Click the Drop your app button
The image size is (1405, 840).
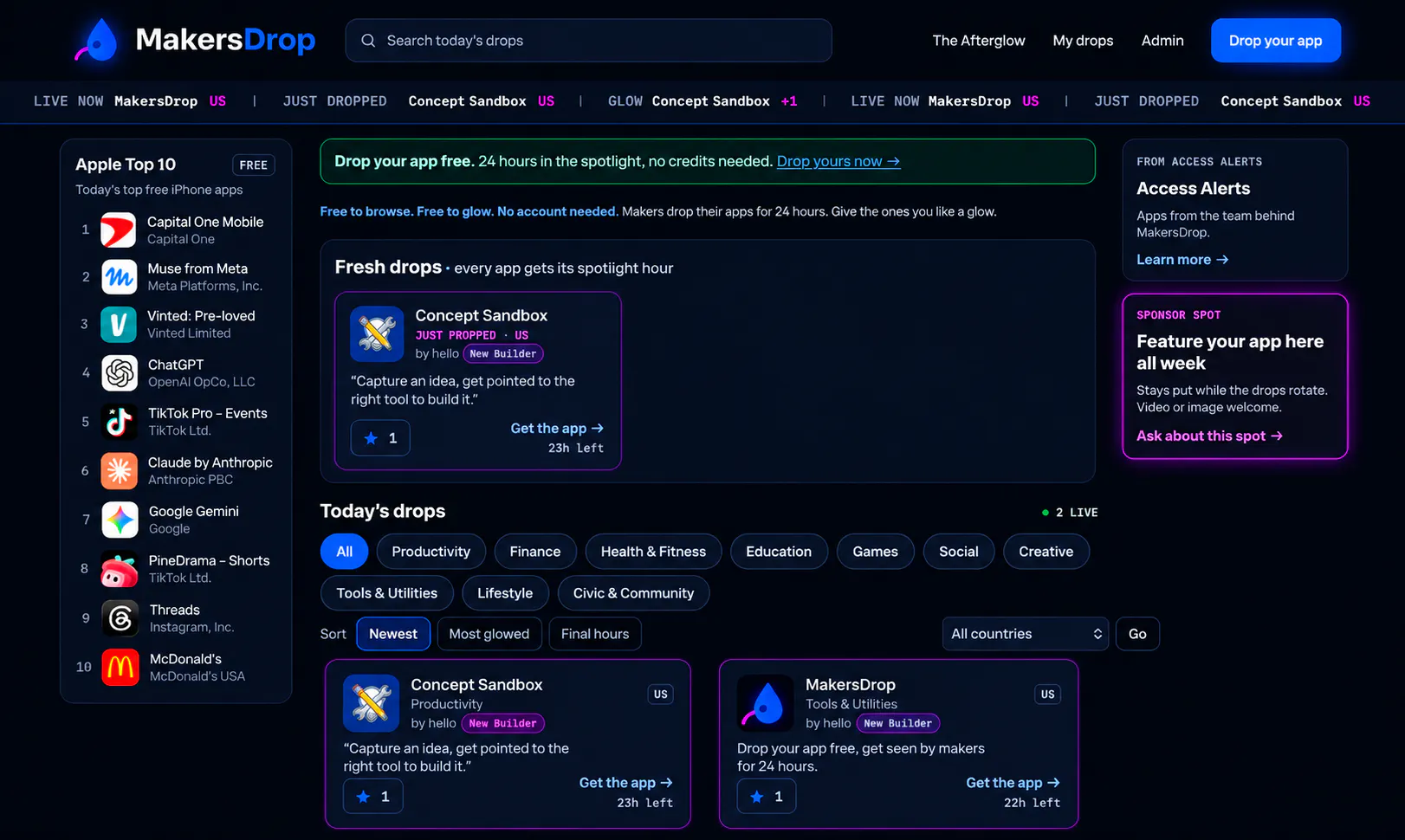(x=1276, y=41)
